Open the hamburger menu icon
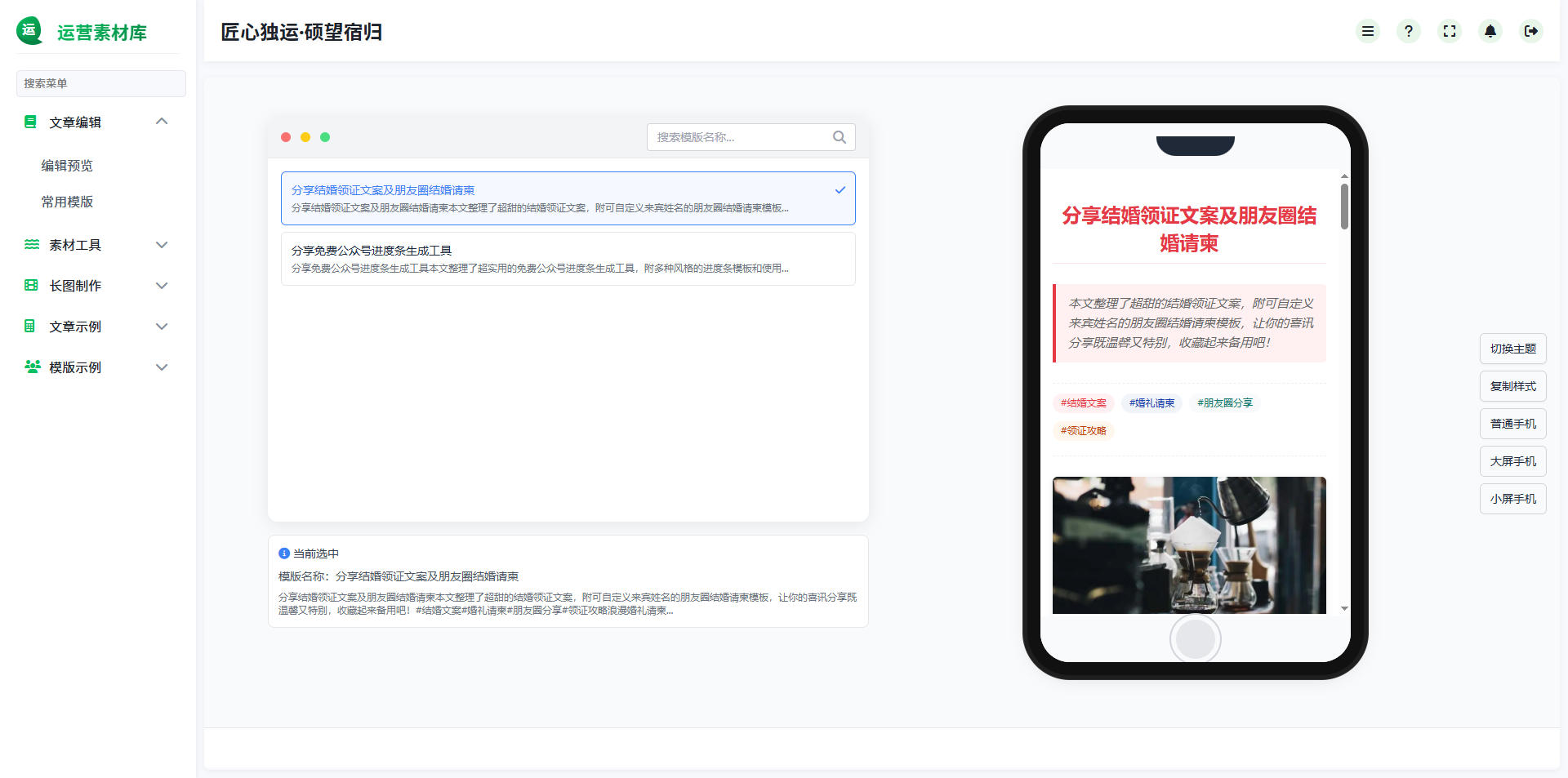Screen dimensions: 1568x778 click(x=1368, y=31)
